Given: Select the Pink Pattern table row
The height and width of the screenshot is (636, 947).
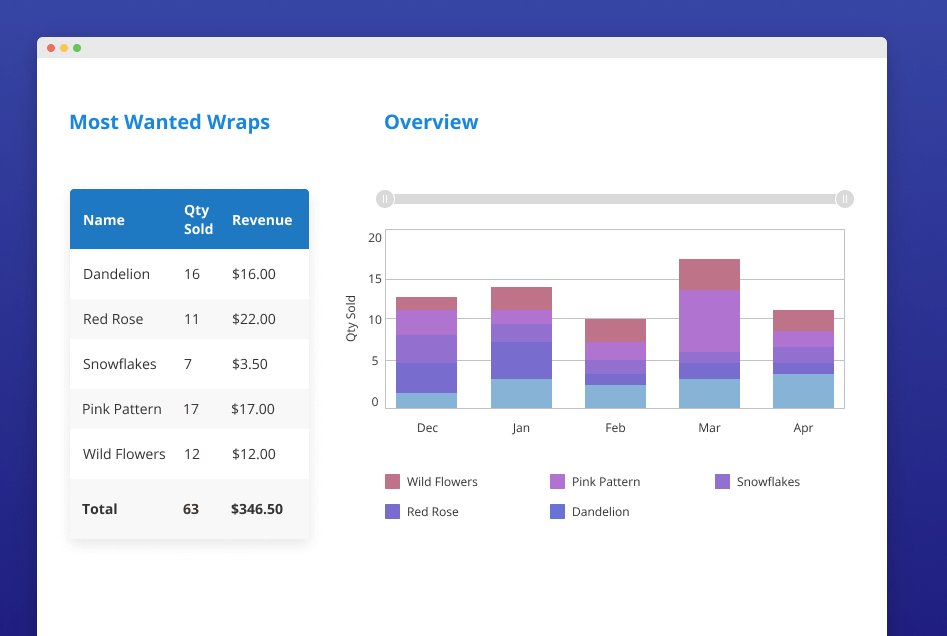Looking at the screenshot, I should click(x=189, y=409).
